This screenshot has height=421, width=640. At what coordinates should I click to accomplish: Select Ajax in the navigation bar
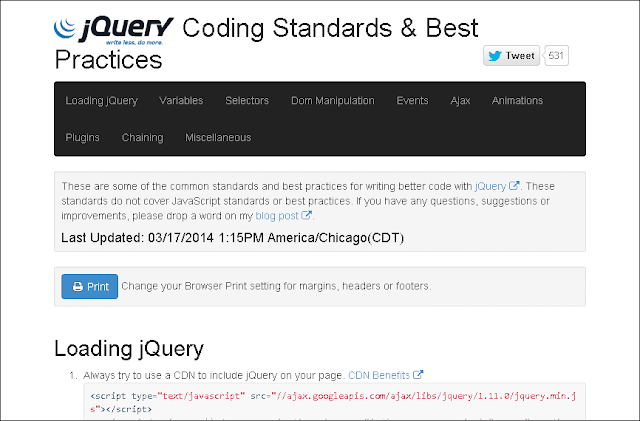click(460, 100)
